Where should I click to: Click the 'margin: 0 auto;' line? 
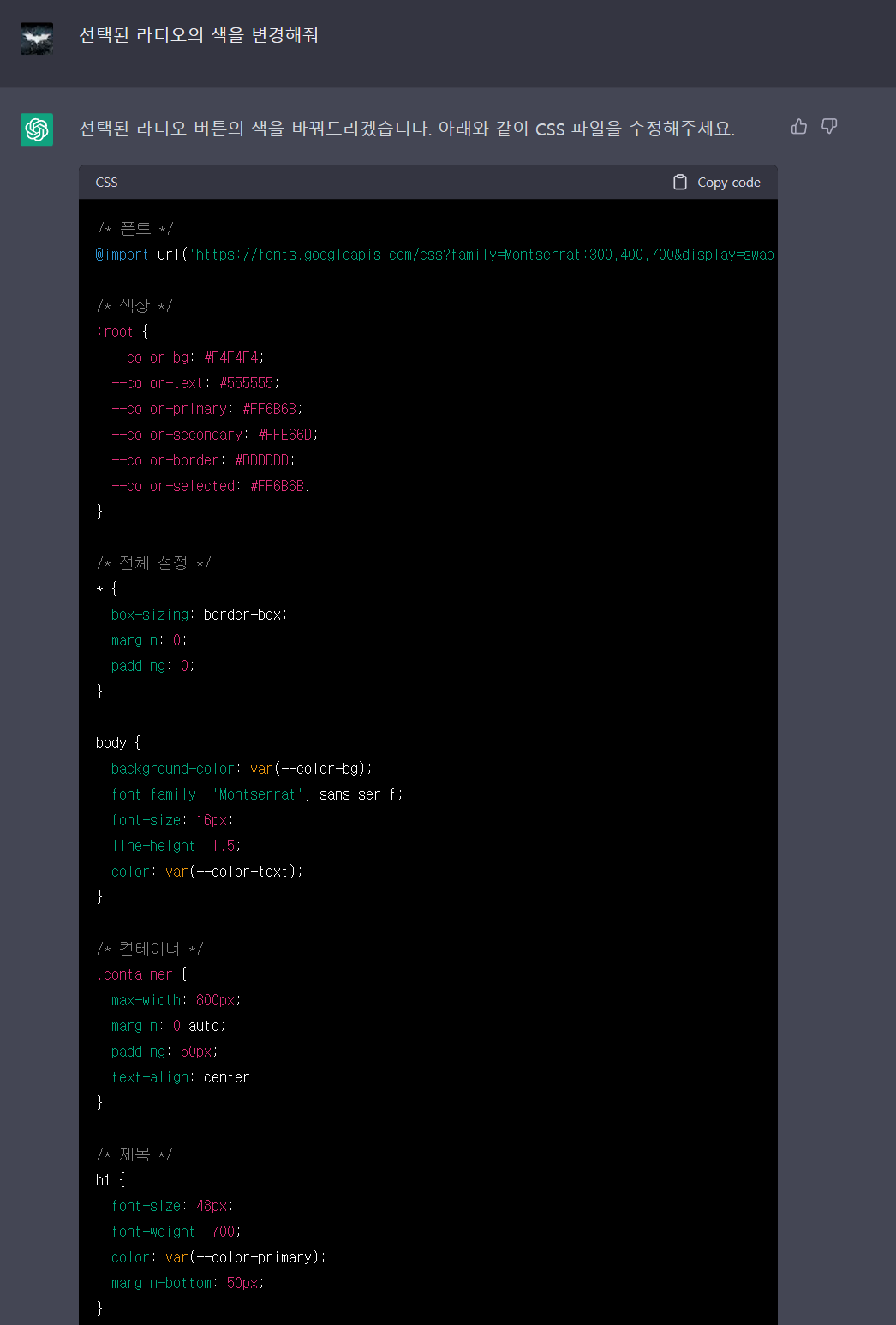click(x=168, y=1026)
